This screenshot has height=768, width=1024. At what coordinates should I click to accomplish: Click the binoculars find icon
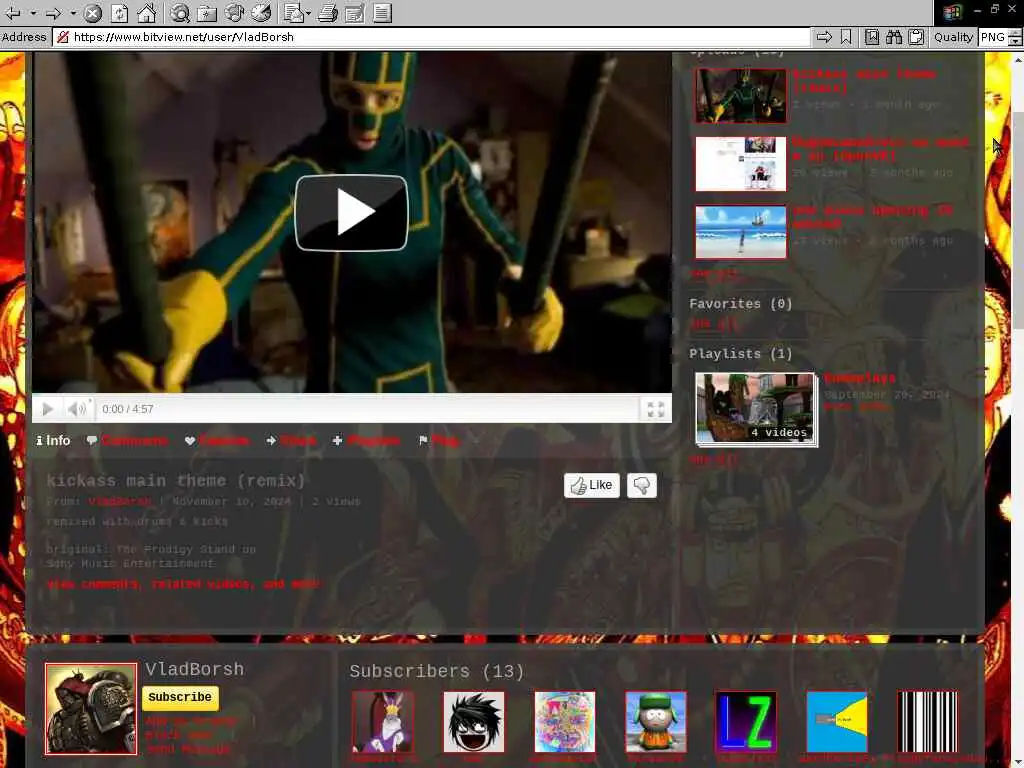(x=894, y=37)
